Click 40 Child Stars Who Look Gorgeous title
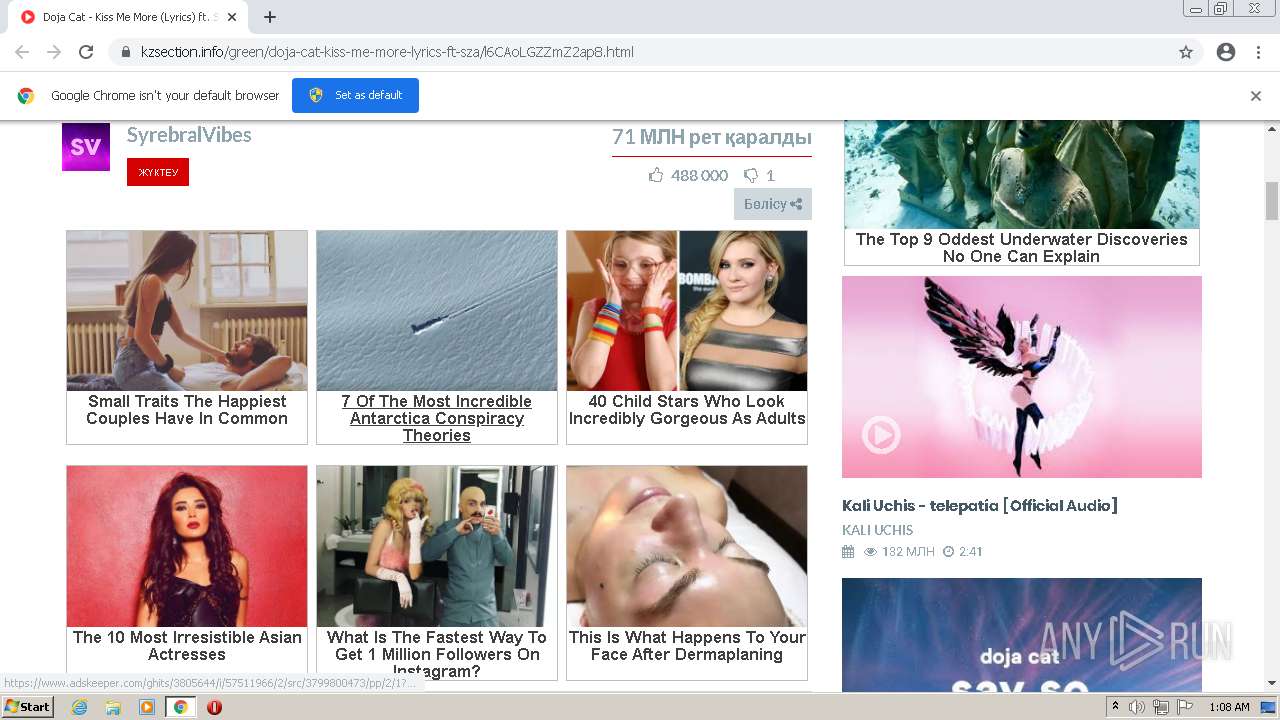1280x720 pixels. tap(687, 410)
